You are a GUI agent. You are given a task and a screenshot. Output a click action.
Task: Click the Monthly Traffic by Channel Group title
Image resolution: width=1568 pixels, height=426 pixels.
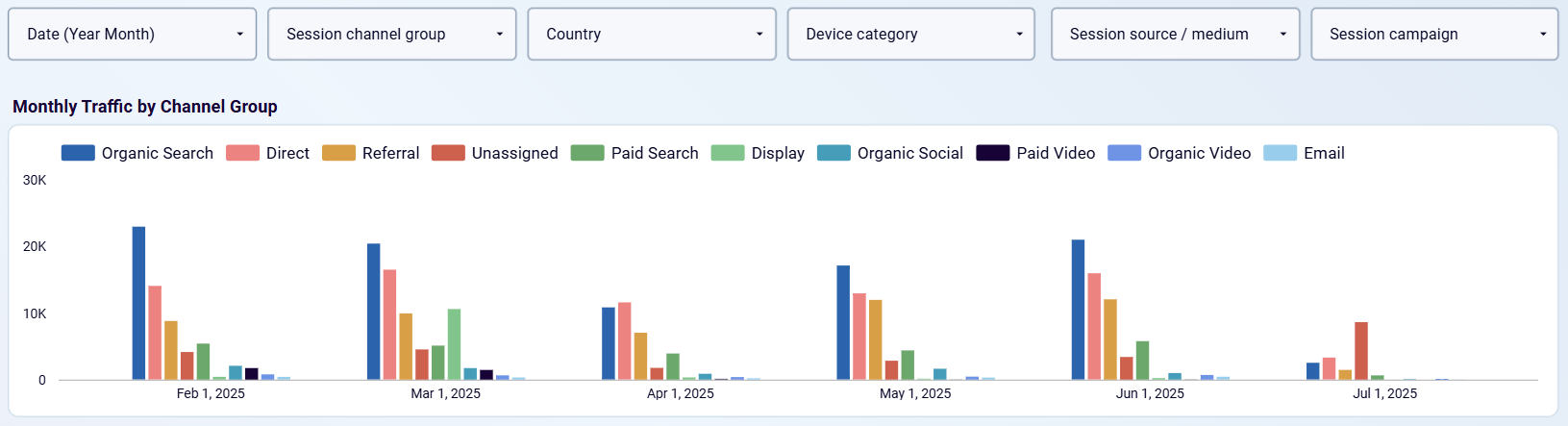click(145, 107)
